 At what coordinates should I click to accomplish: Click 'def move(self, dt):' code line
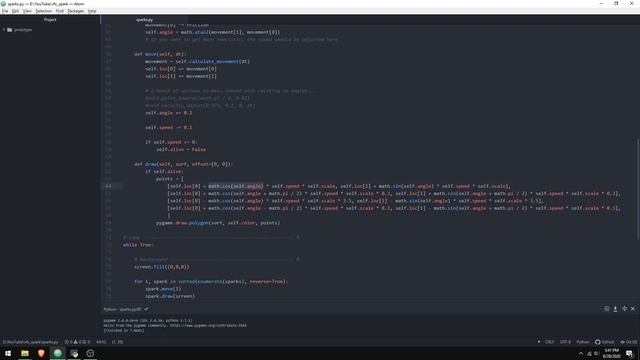(160, 54)
